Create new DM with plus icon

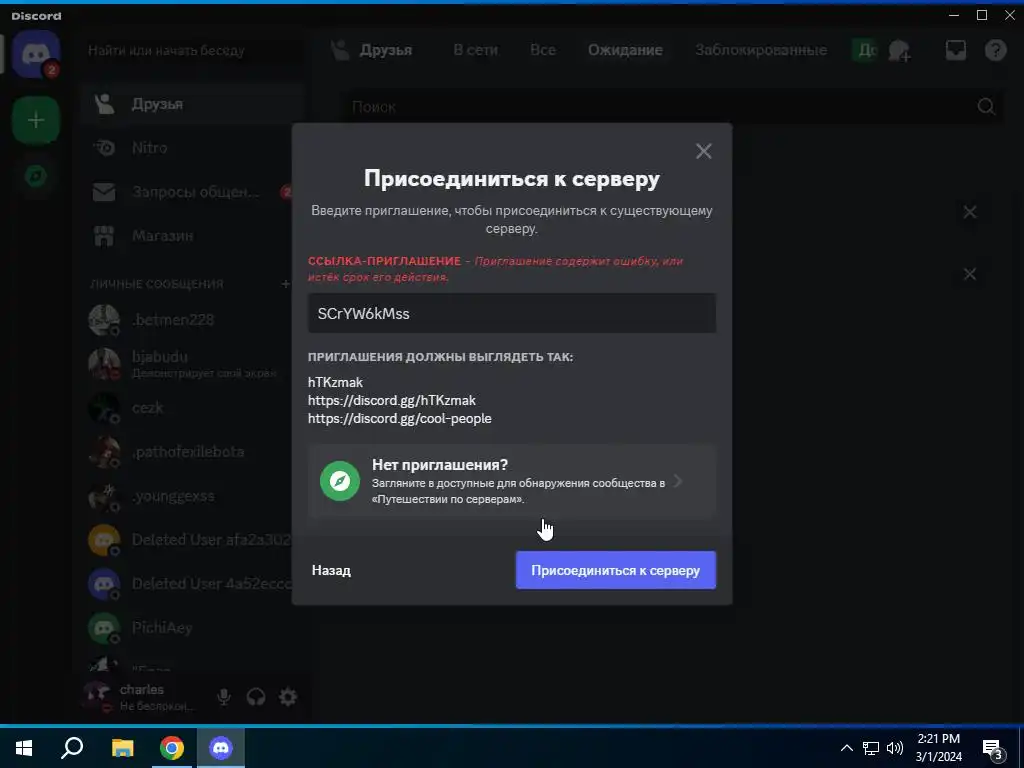point(285,283)
